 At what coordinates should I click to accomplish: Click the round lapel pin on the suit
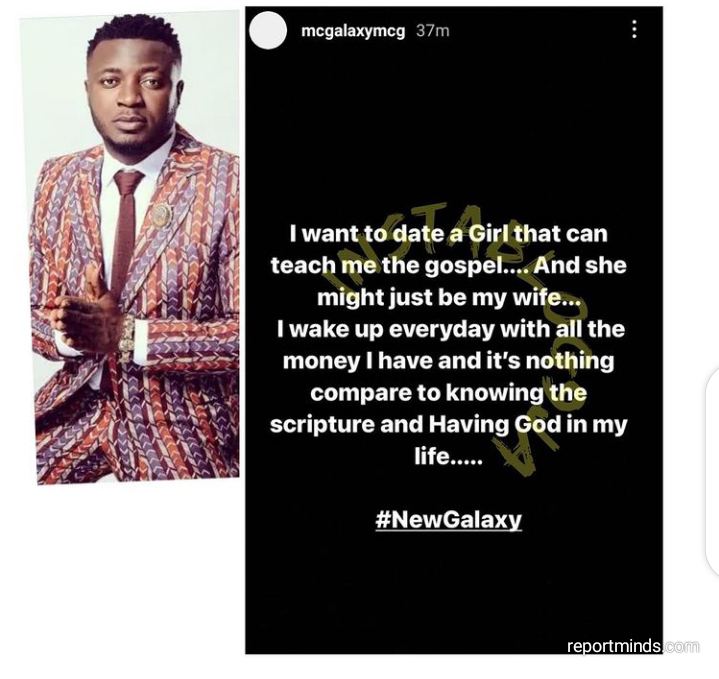(162, 215)
